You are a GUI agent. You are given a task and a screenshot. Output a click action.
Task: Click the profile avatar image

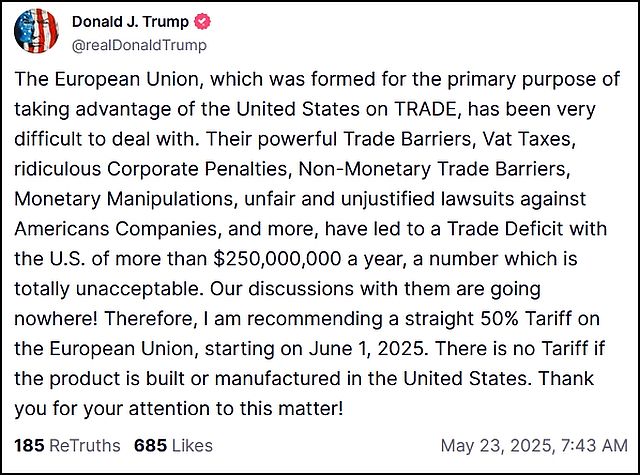[37, 31]
